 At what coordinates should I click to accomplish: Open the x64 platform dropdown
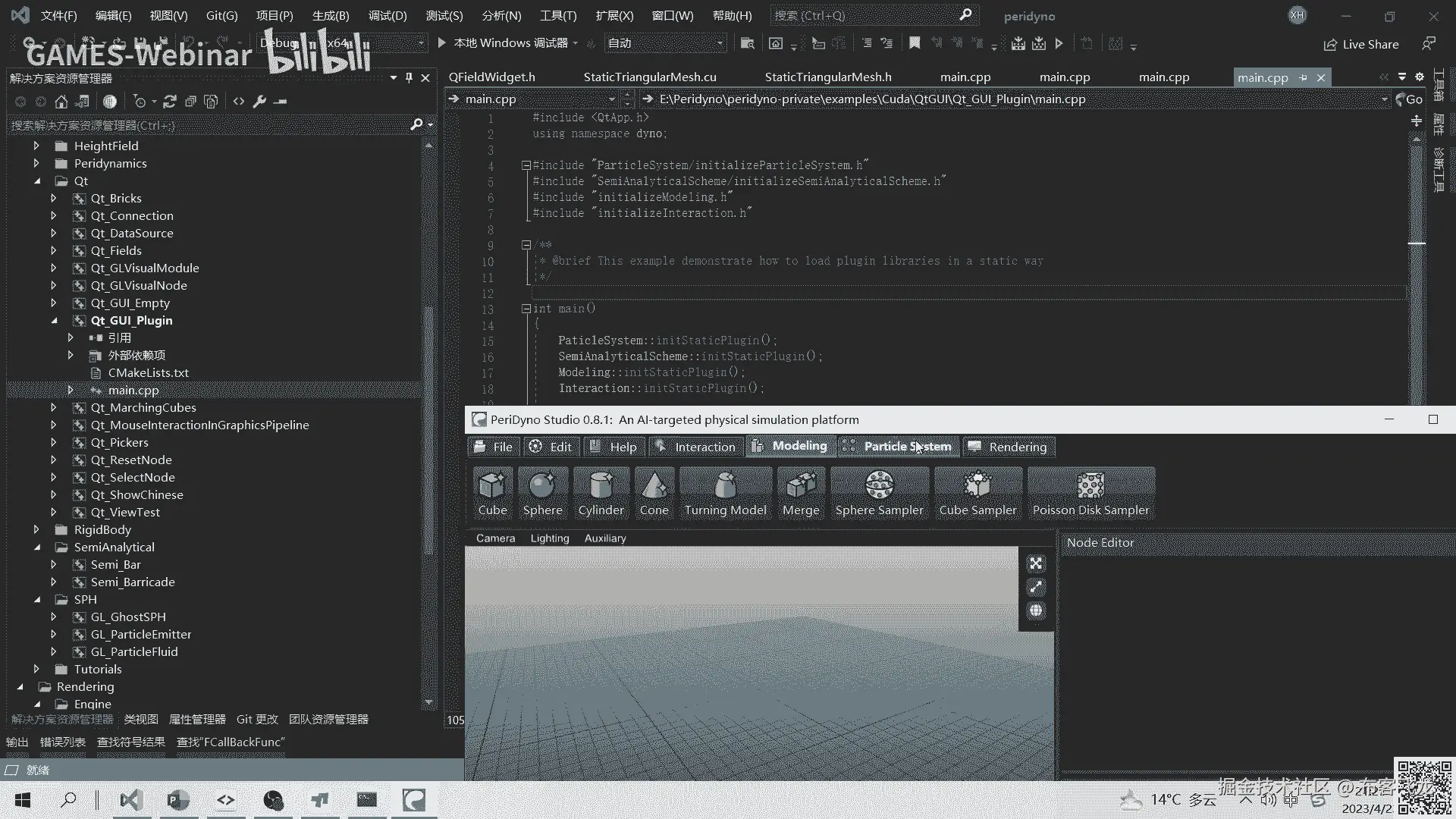pos(421,43)
